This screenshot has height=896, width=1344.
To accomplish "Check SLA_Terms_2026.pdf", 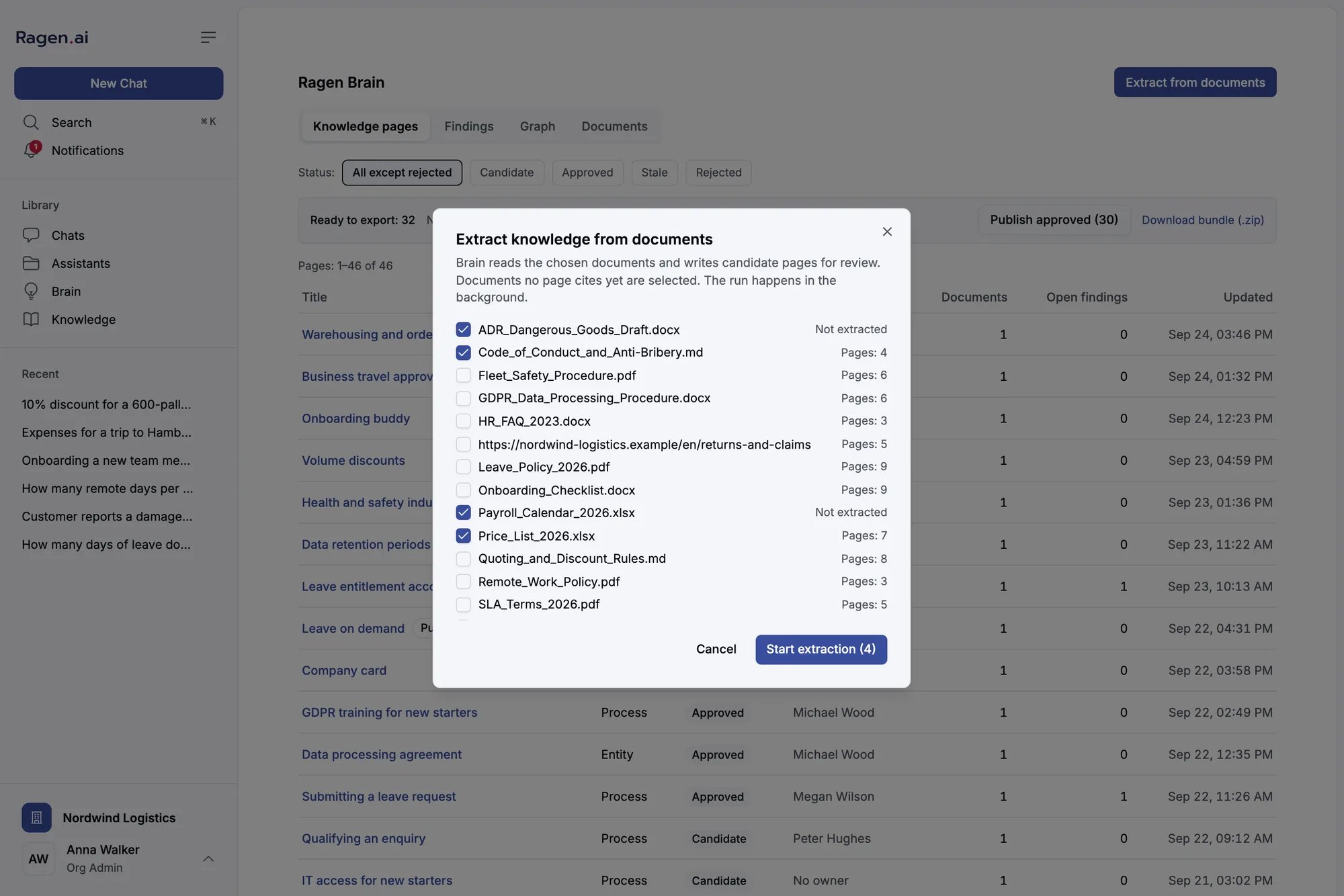I will 463,604.
